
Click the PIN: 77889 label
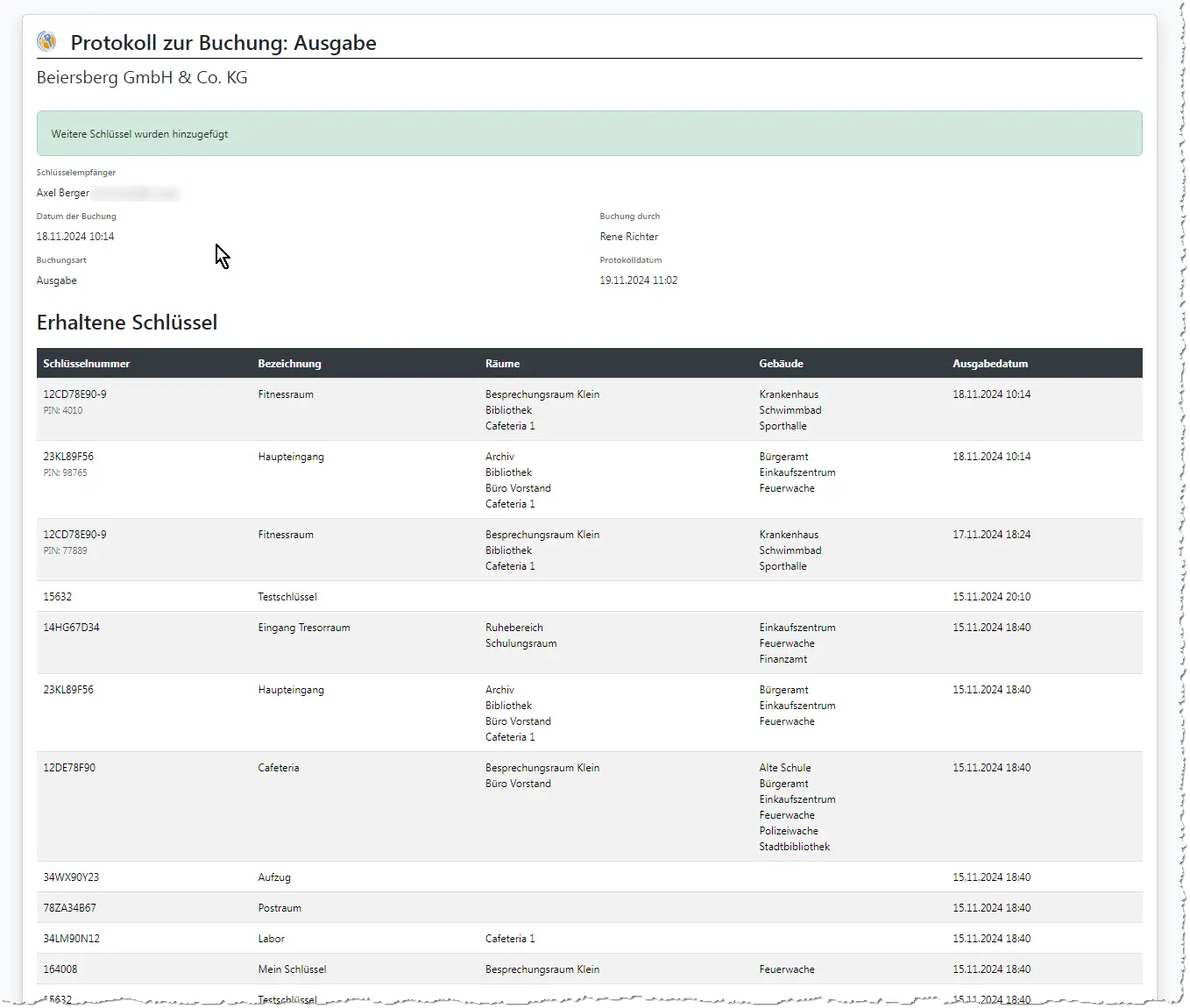66,550
